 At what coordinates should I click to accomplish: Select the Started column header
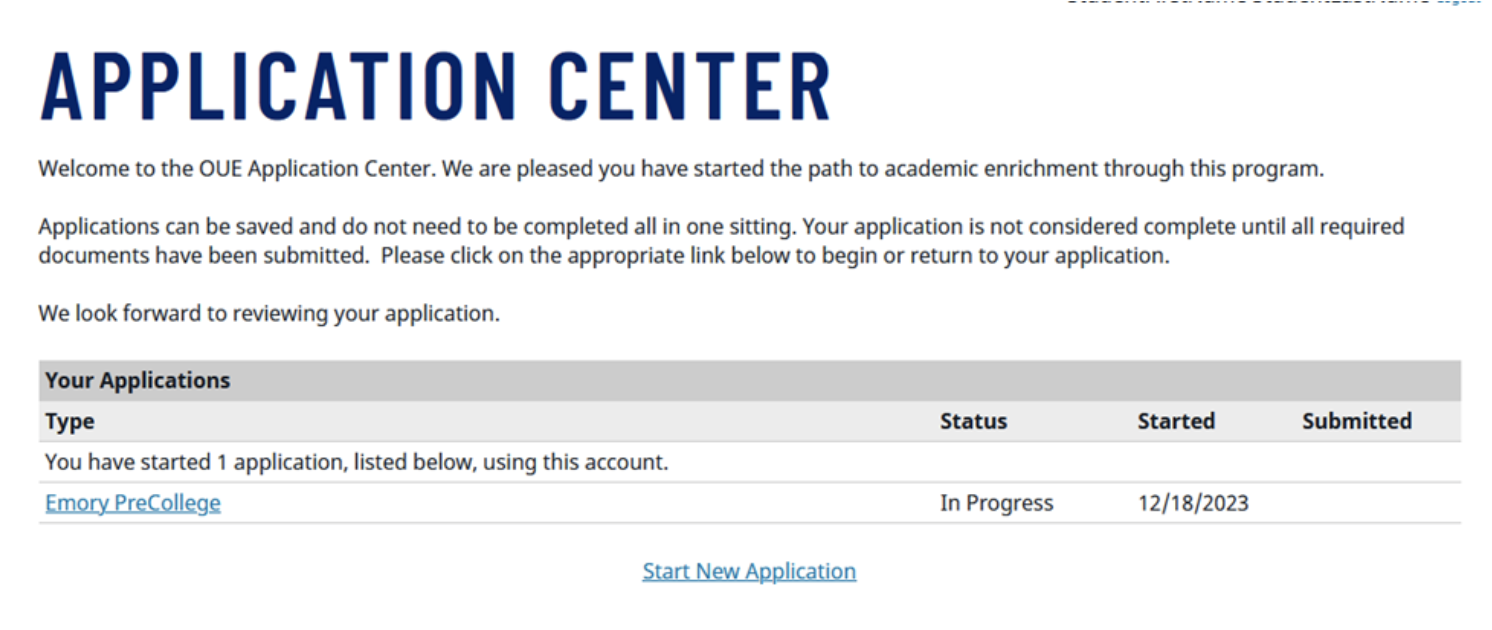[1176, 422]
